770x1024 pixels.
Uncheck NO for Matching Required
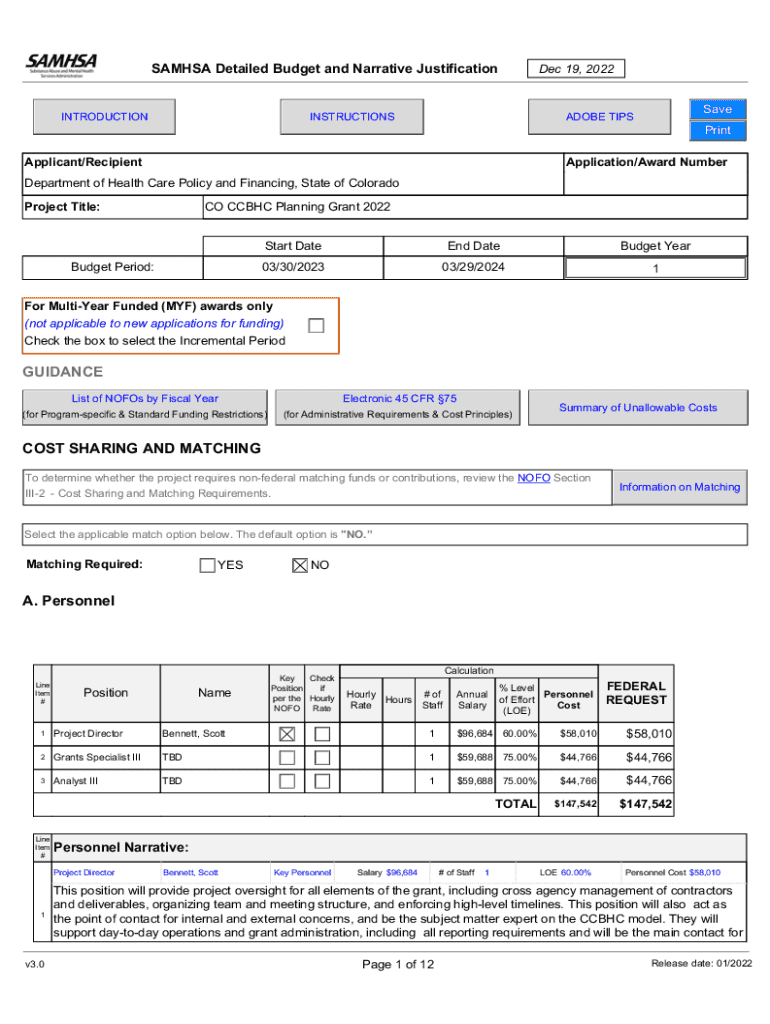[x=298, y=565]
